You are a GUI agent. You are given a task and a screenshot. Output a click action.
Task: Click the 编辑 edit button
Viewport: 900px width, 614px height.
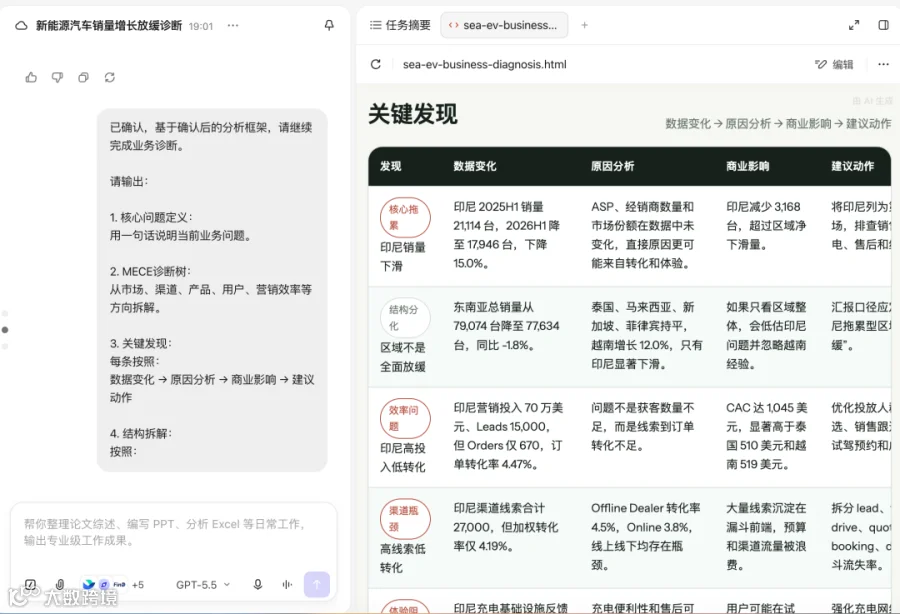click(835, 64)
